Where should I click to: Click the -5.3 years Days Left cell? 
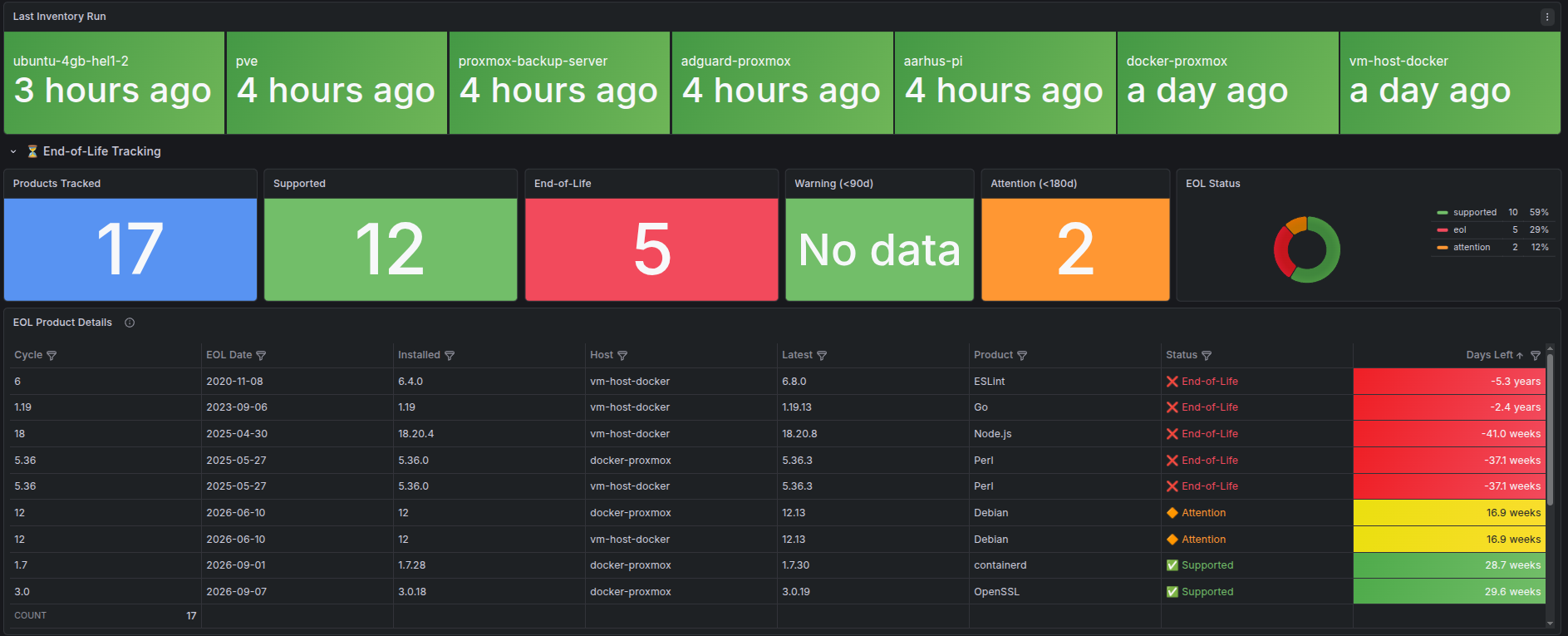coord(1449,382)
